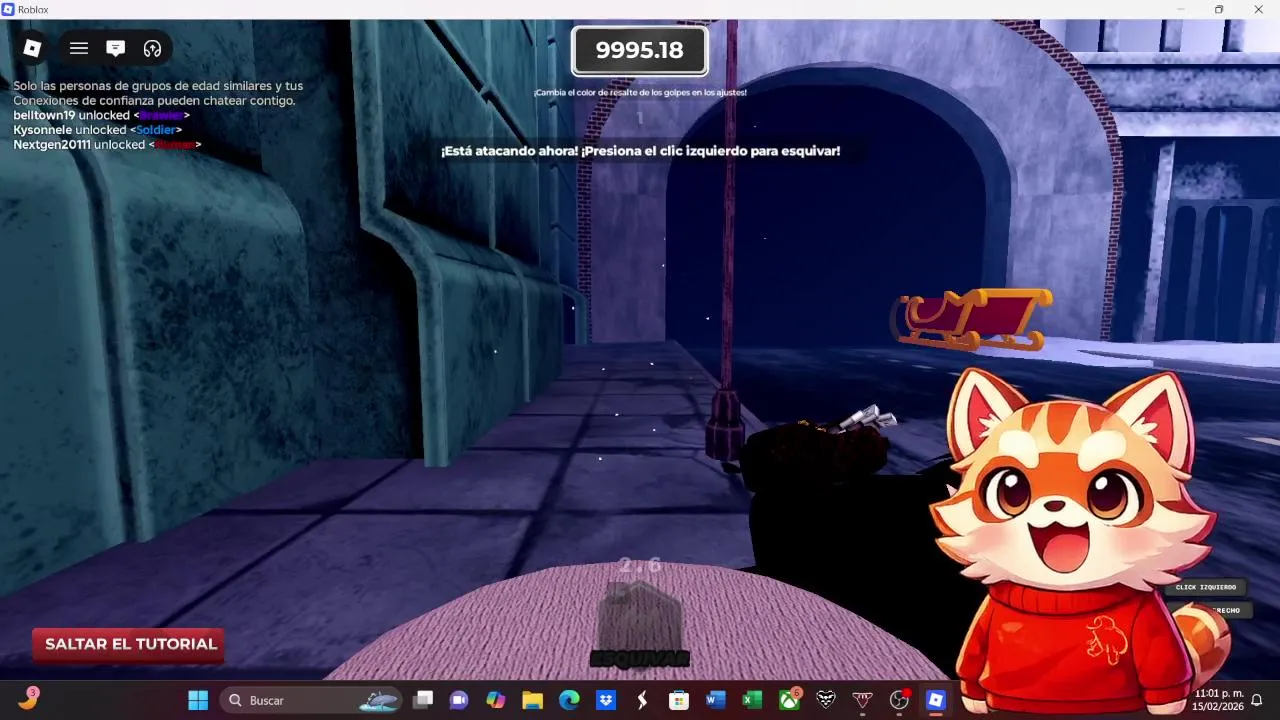Launch Word from the taskbar

715,700
